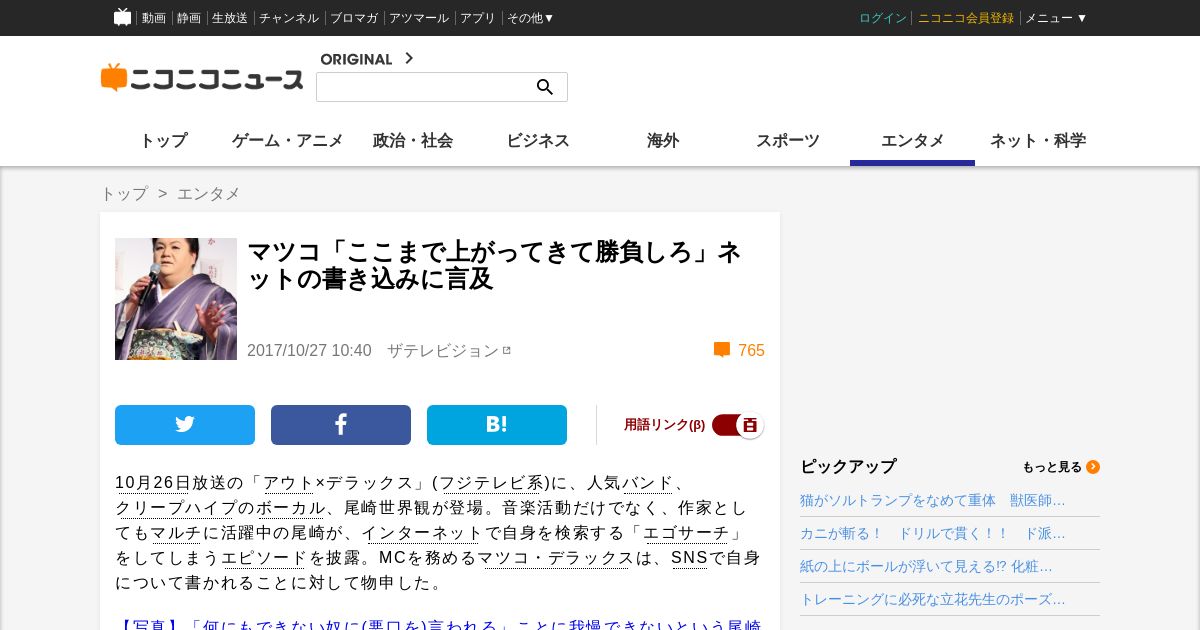Open the 静画 link in top bar
The width and height of the screenshot is (1200, 630).
click(x=189, y=18)
